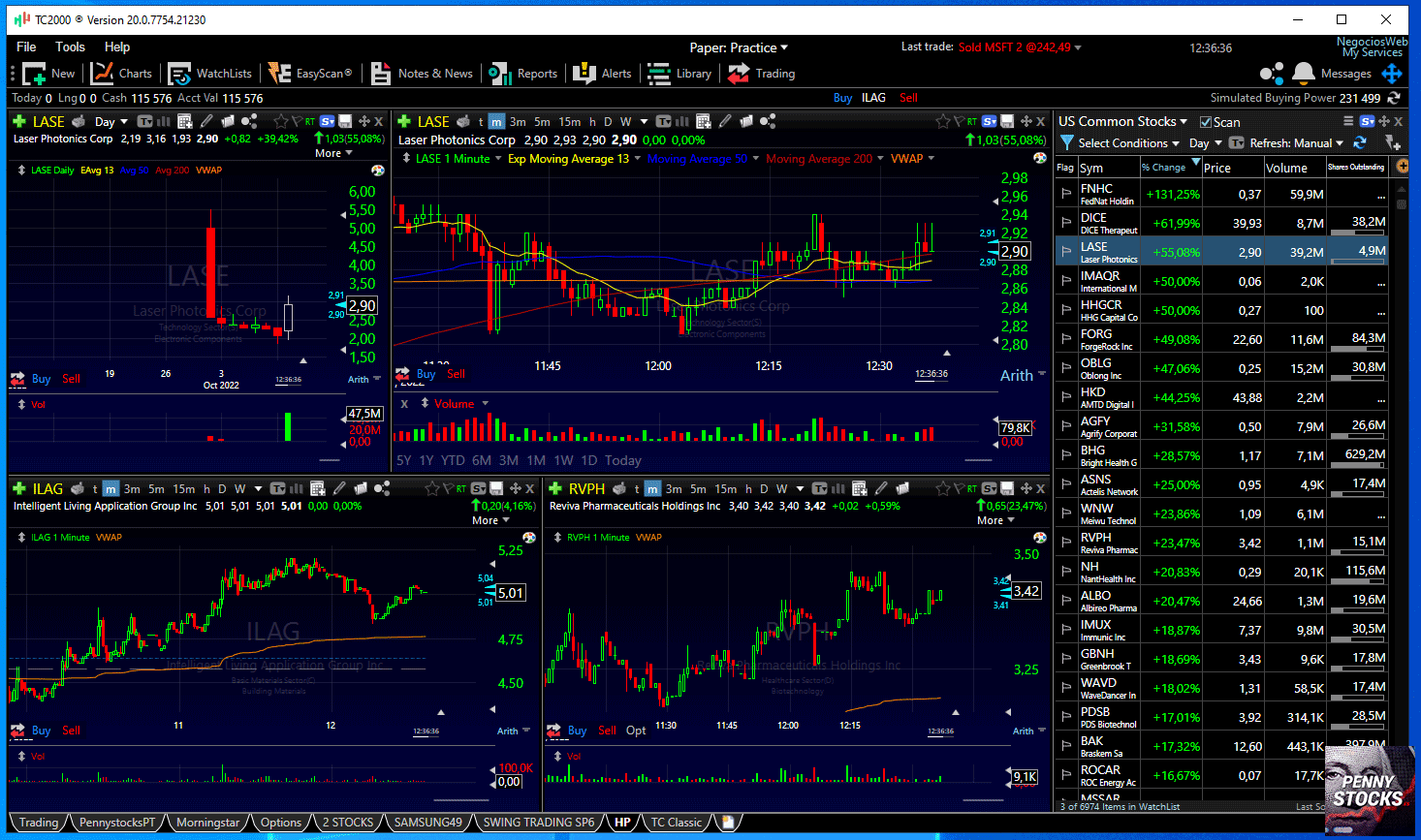
Task: Open the New layout toolbar icon
Action: tap(35, 74)
